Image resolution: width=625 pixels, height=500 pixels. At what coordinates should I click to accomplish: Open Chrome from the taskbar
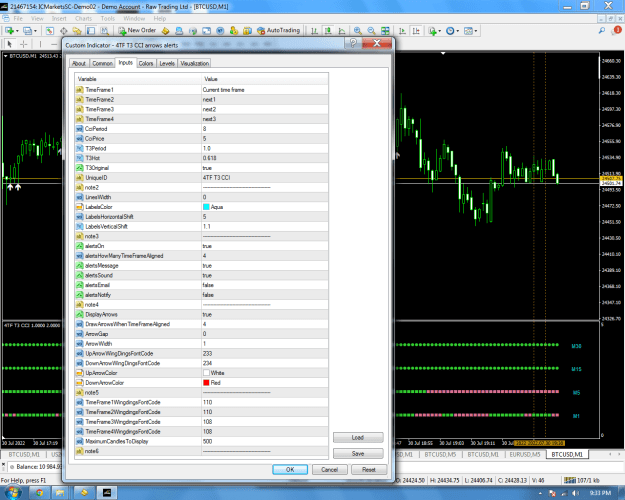click(39, 493)
